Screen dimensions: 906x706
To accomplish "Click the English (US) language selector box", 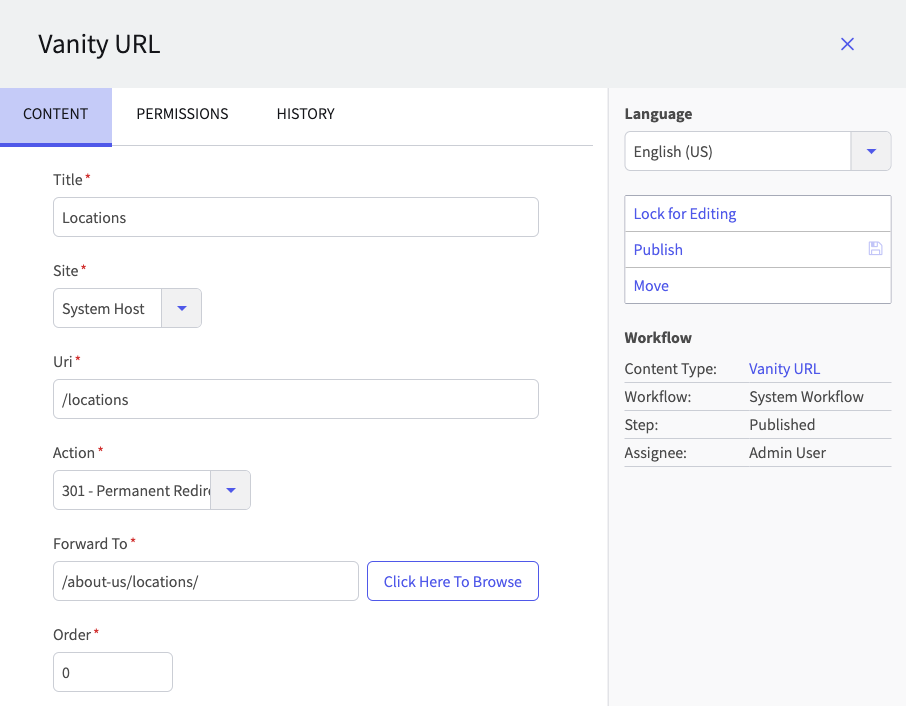I will [x=737, y=151].
